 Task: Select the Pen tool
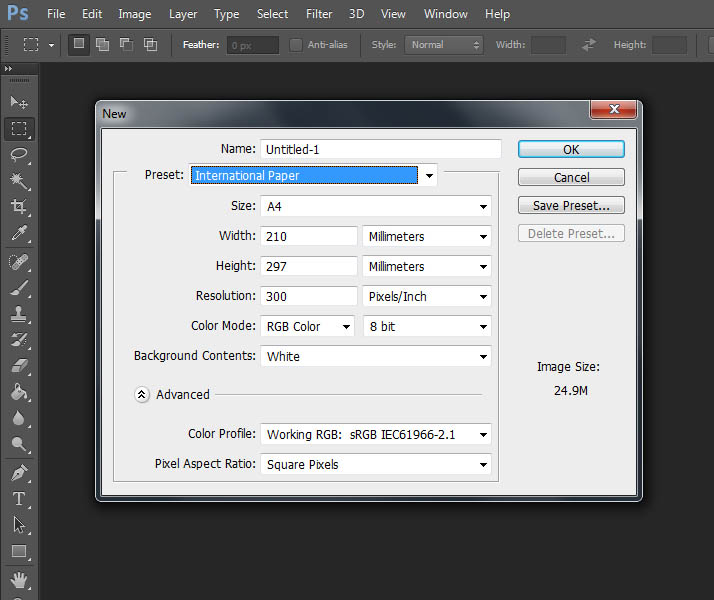19,473
